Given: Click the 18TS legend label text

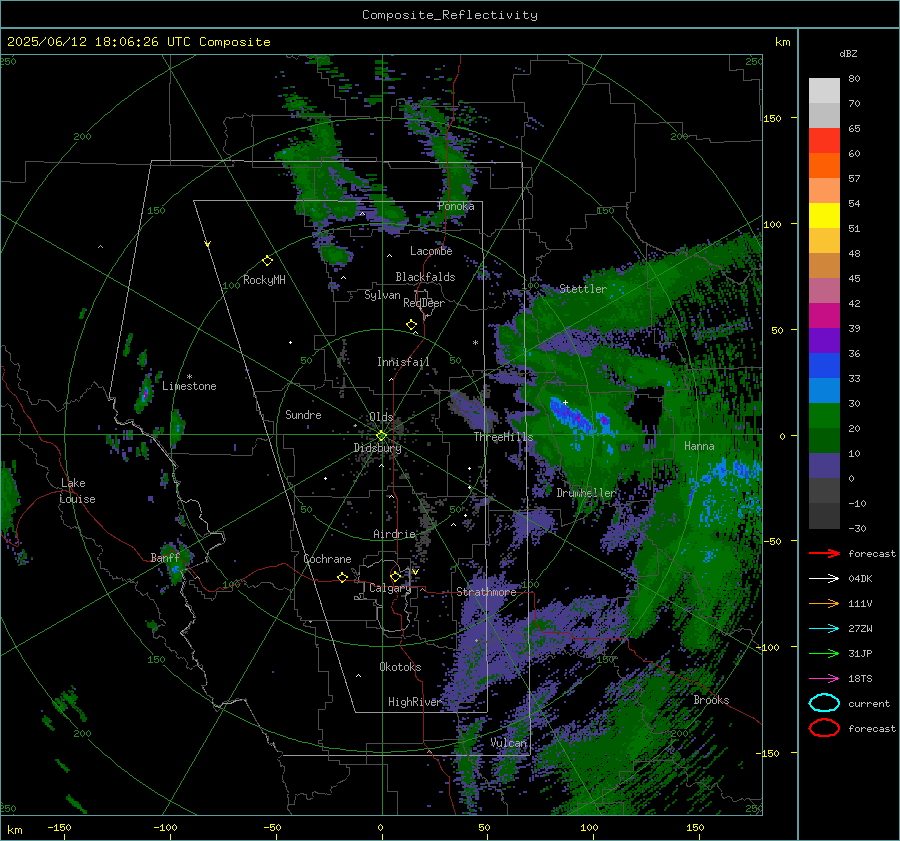Looking at the screenshot, I should pos(860,679).
